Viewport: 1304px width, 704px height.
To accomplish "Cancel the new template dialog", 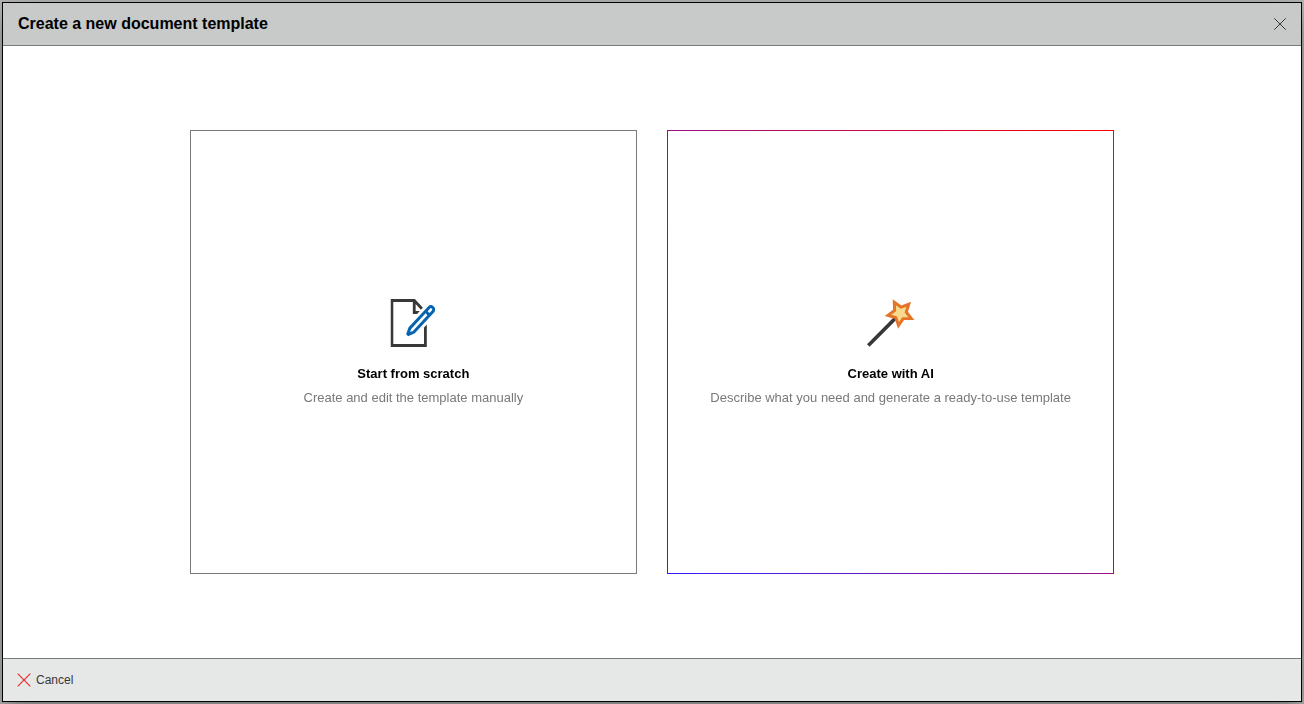I will click(45, 680).
